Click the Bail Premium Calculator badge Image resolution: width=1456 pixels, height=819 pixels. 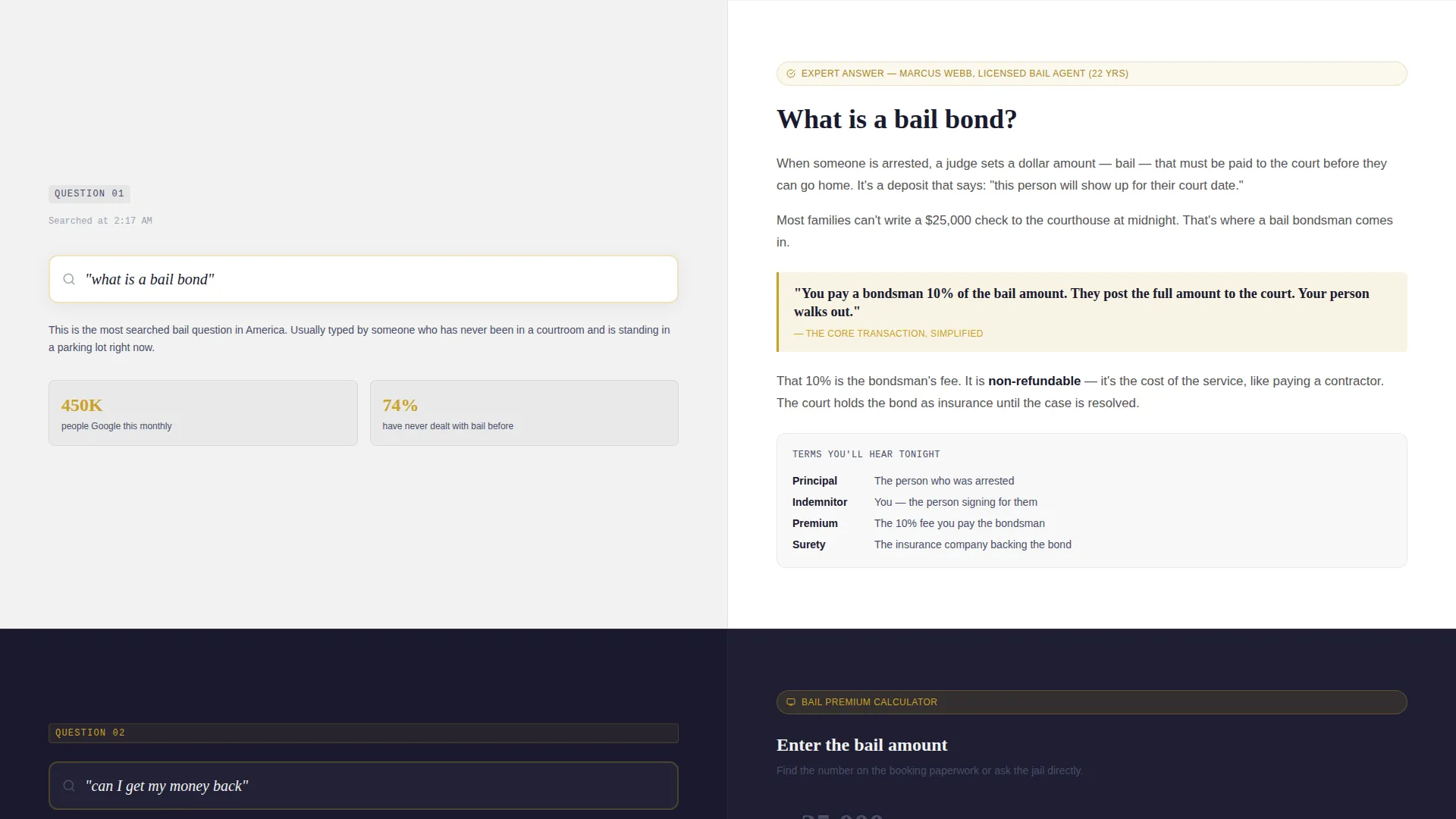tap(1091, 702)
